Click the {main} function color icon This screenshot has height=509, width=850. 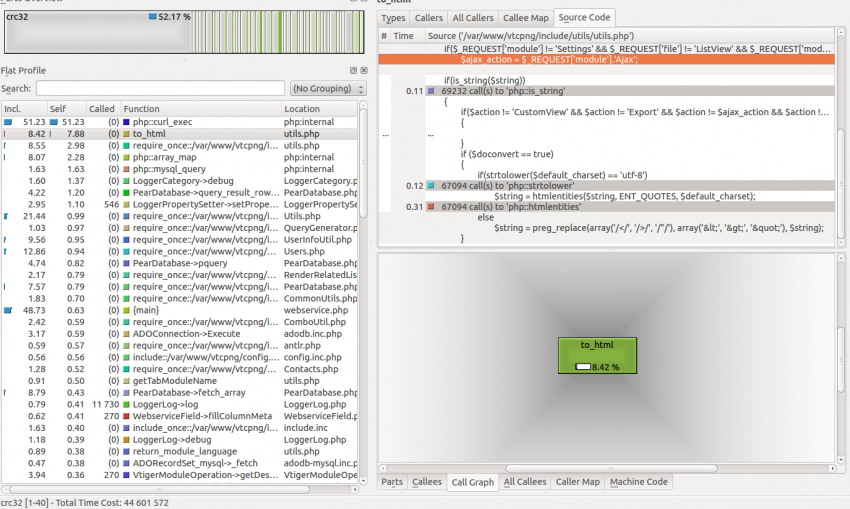click(126, 310)
